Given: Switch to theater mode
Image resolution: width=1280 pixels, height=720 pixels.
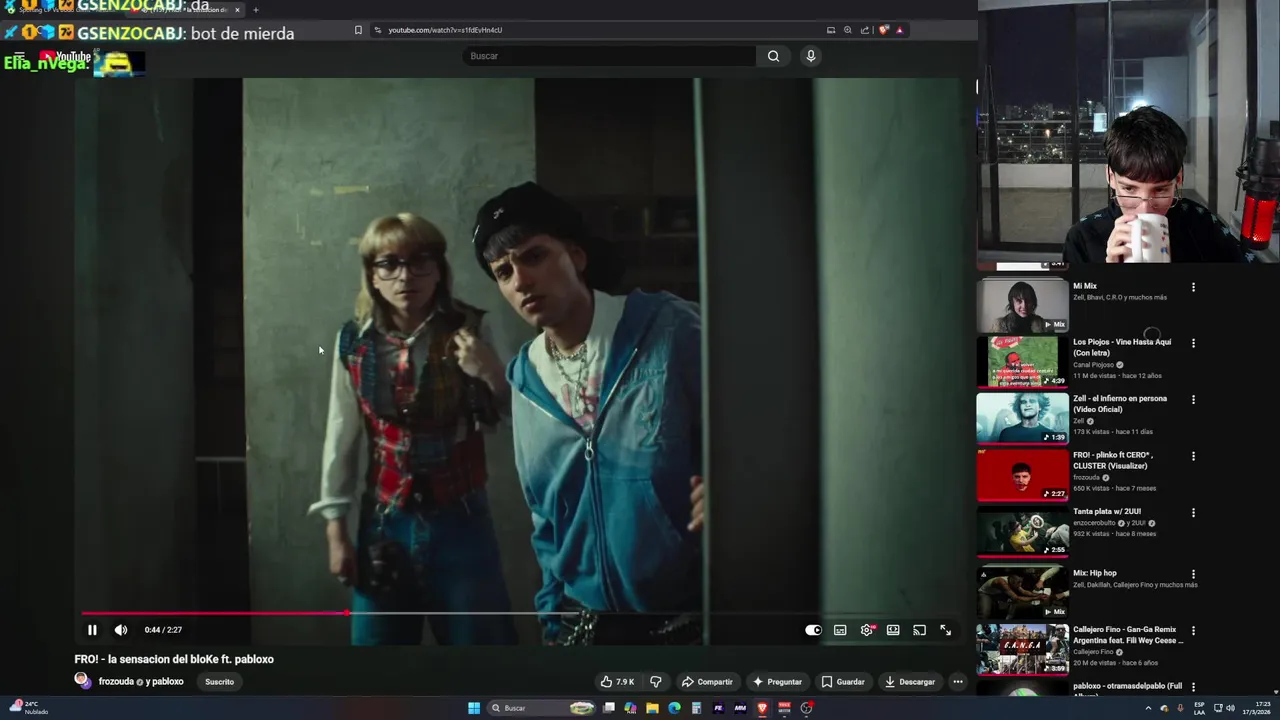Looking at the screenshot, I should pyautogui.click(x=893, y=630).
